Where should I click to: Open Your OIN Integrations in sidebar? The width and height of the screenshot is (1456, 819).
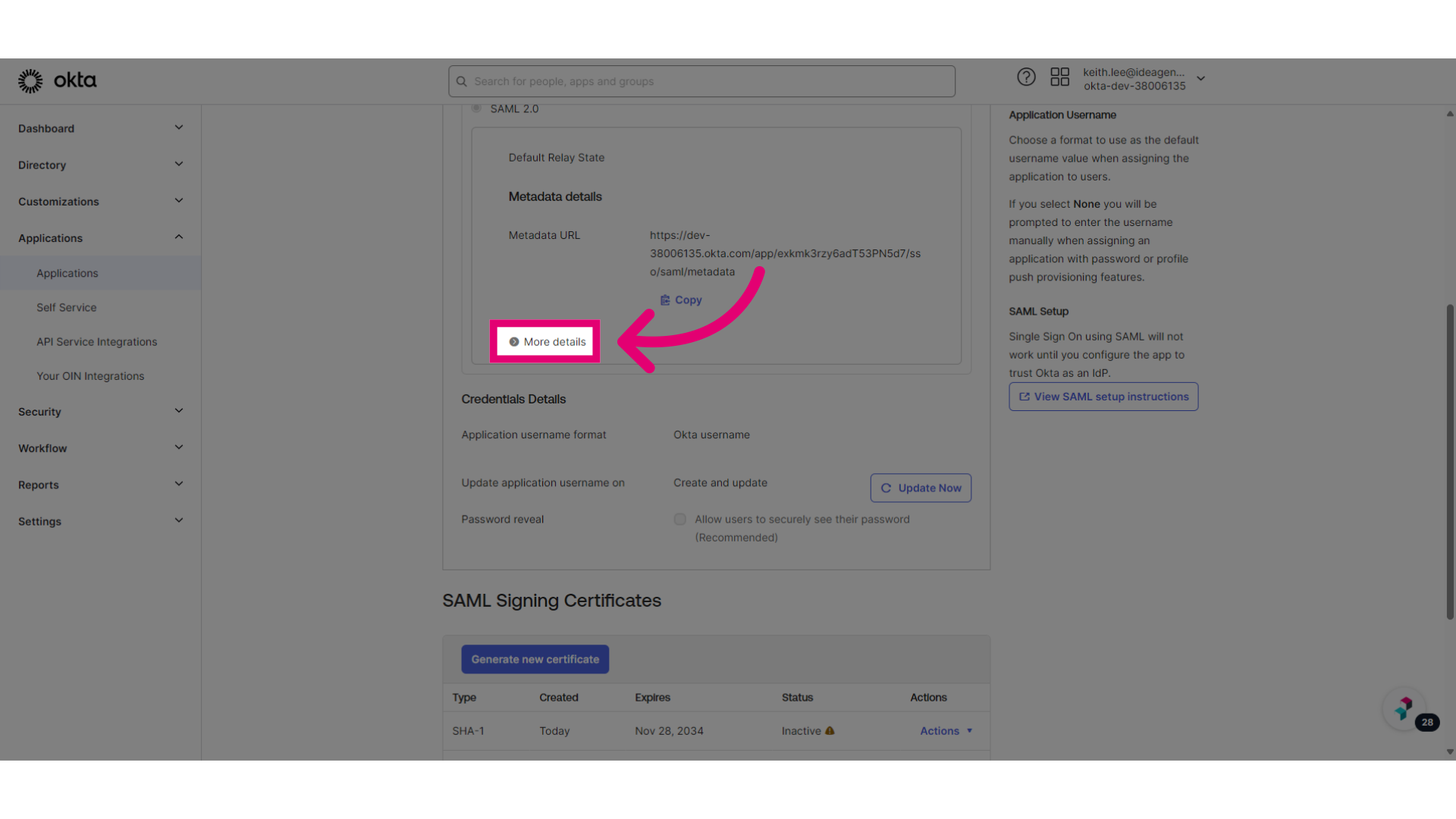point(90,376)
